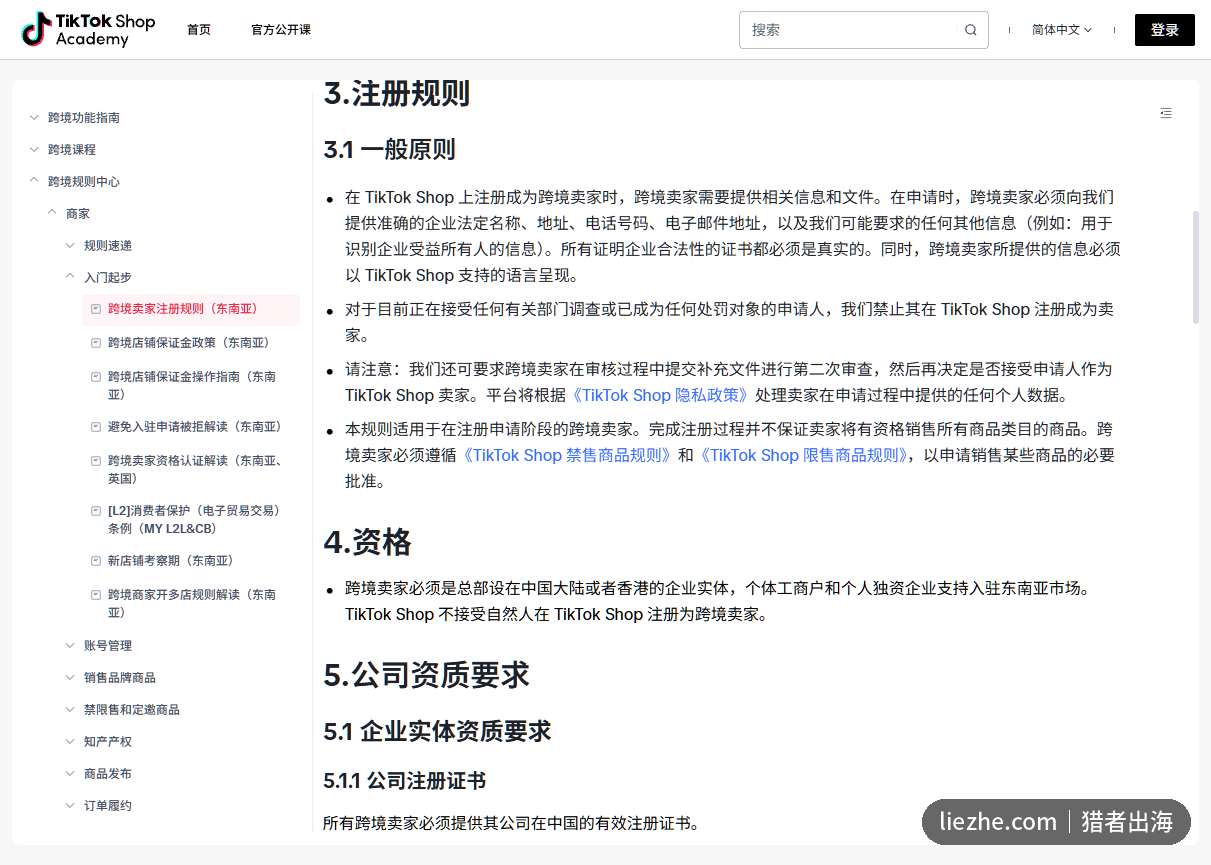Expand the 销售品牌商品 chevron
Image resolution: width=1211 pixels, height=865 pixels.
(x=70, y=678)
